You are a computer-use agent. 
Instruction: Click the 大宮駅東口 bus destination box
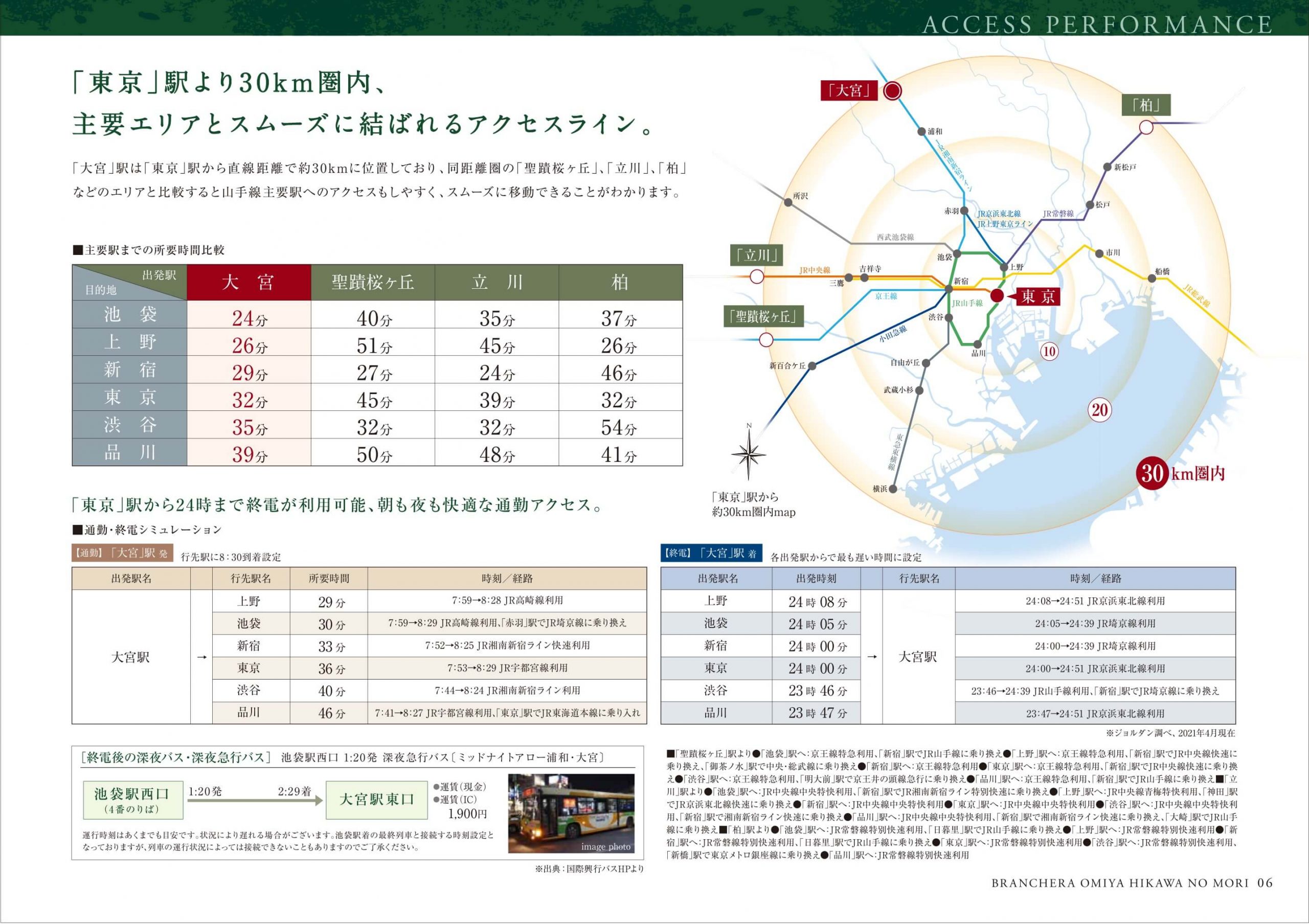tap(376, 799)
